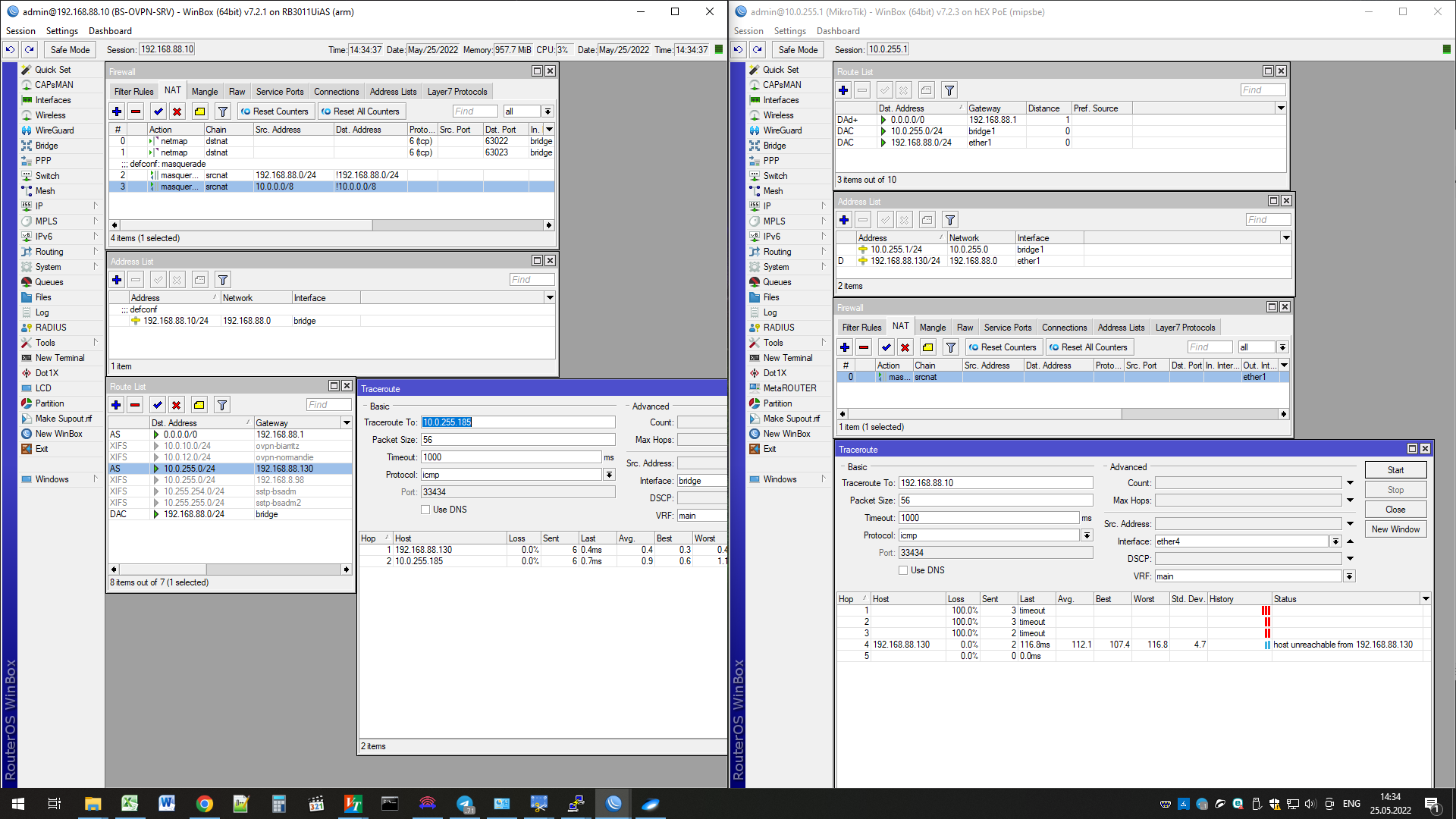Add a new NAT rule in hEX PoE Firewall
1456x819 pixels.
(845, 347)
